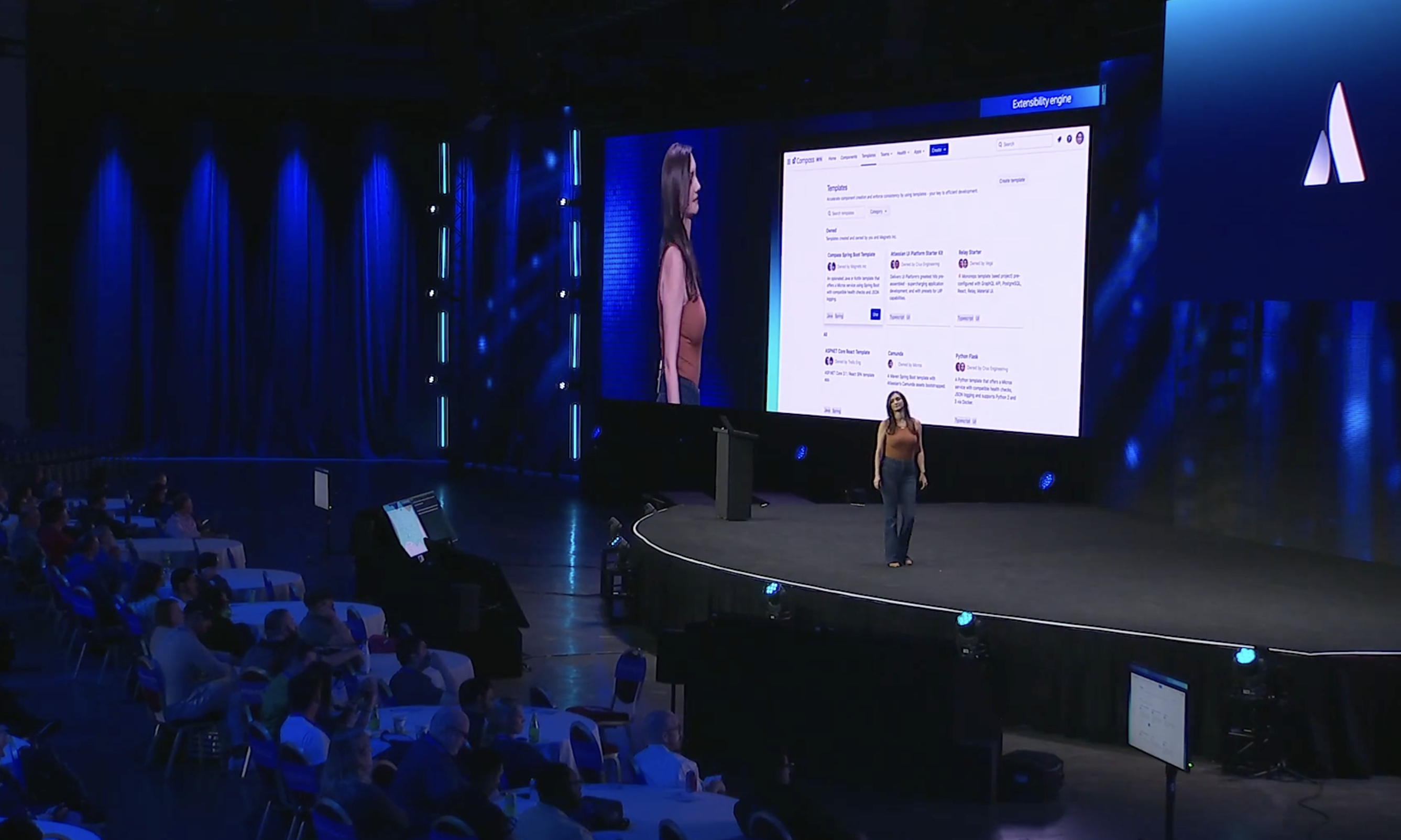Open the Python Flask template title
Screen dimensions: 1401x840
(967, 357)
